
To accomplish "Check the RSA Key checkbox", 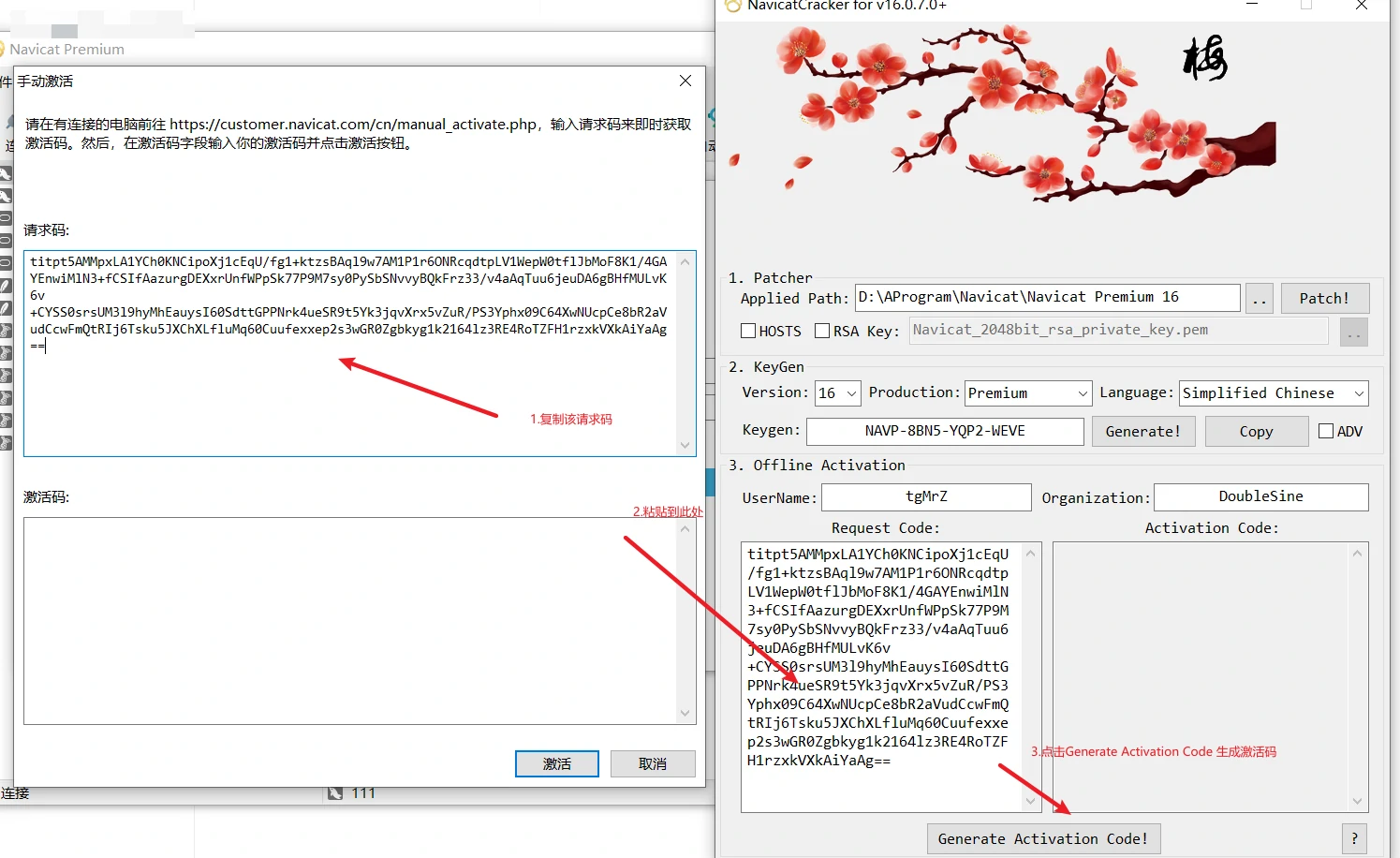I will pos(822,331).
